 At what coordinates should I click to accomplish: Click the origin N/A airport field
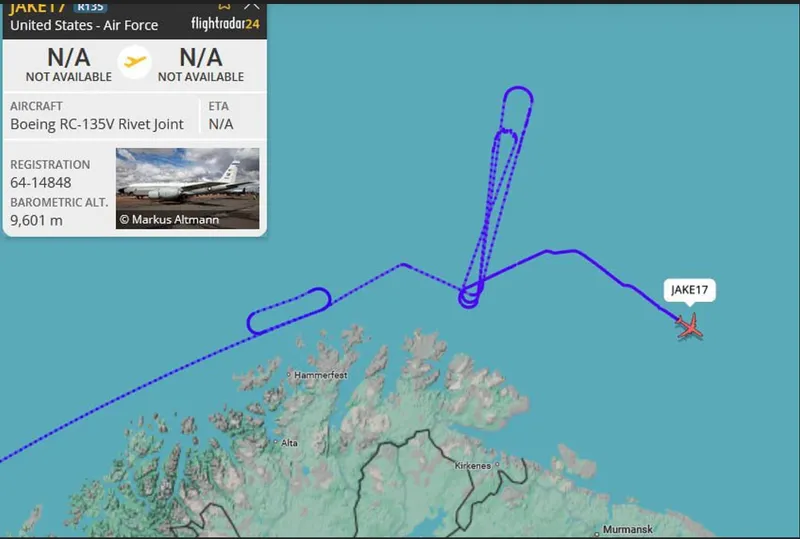69,64
